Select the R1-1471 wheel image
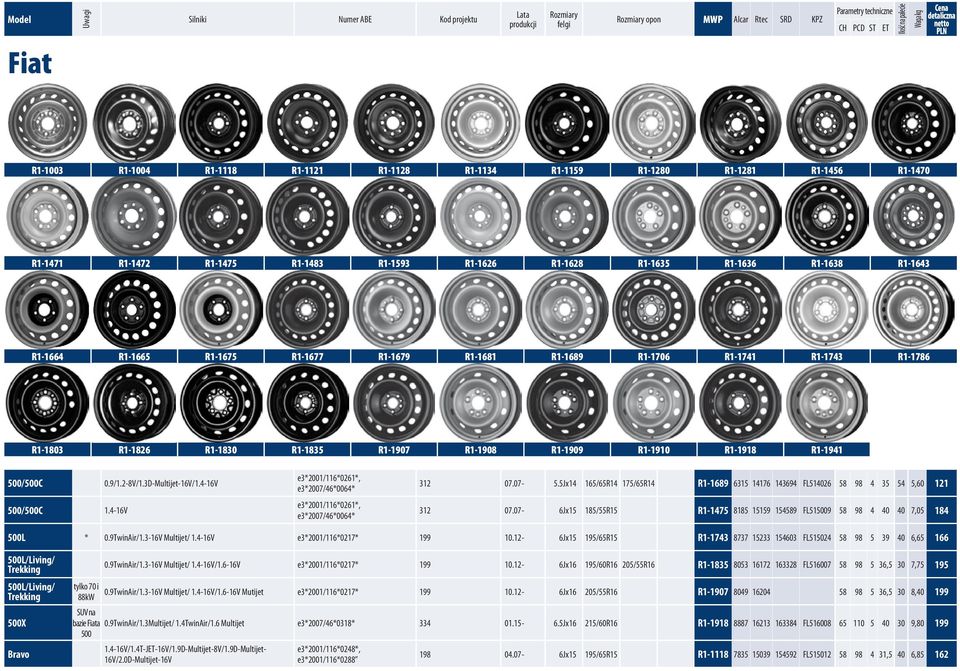The height and width of the screenshot is (671, 960). point(47,216)
